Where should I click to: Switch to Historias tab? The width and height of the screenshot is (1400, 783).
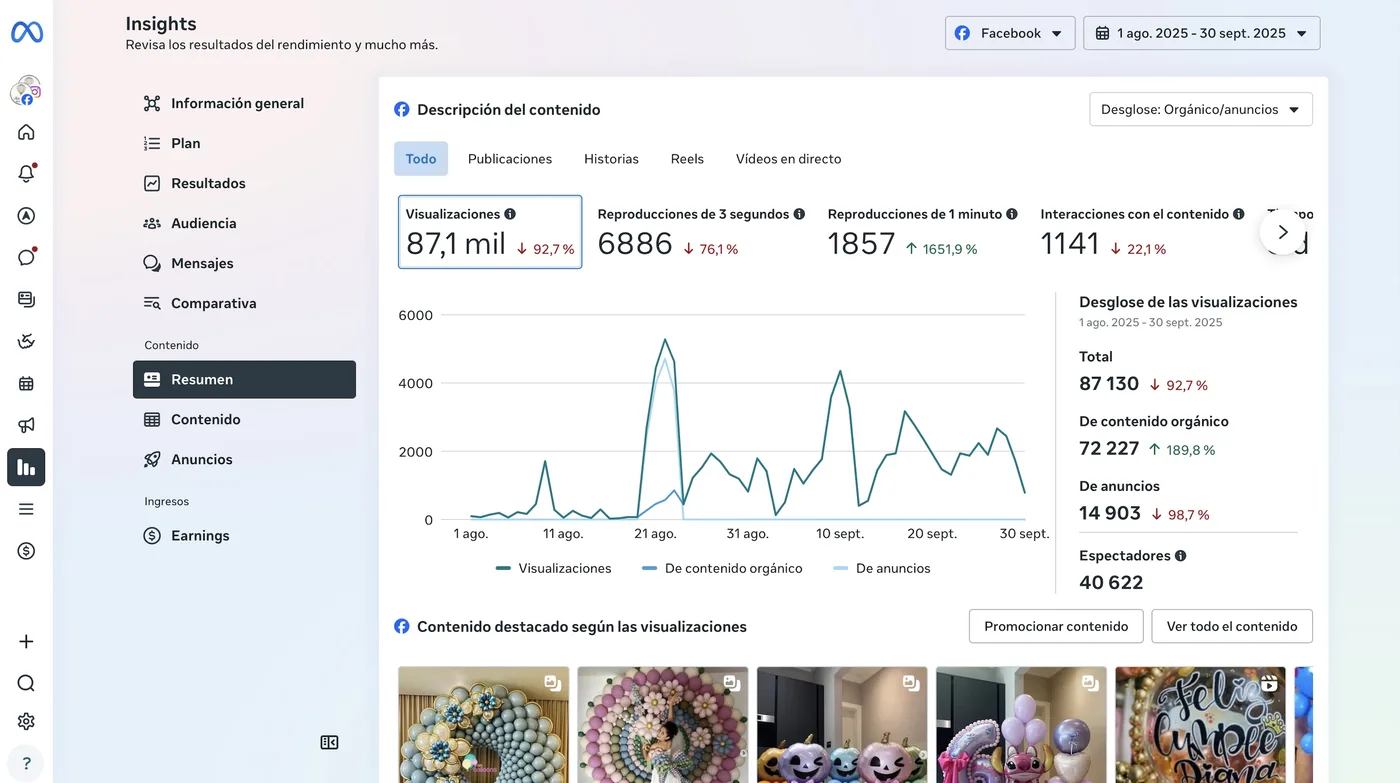(611, 159)
